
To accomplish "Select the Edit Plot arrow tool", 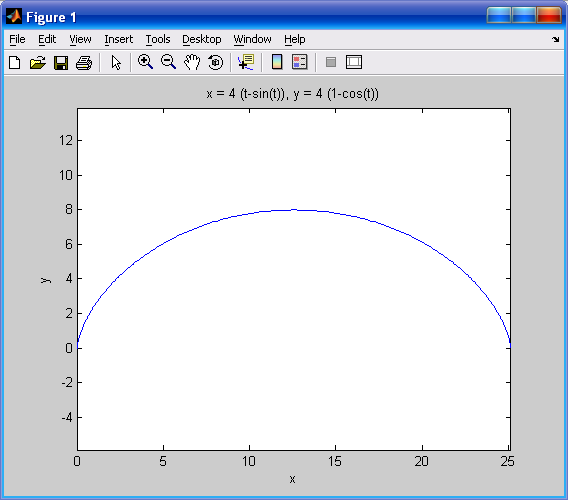I will click(x=116, y=62).
